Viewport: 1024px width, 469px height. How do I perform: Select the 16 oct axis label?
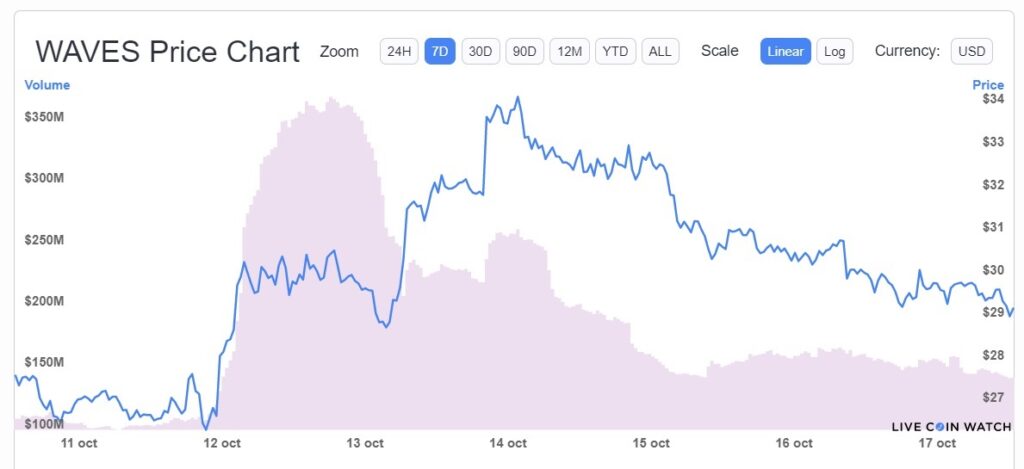pyautogui.click(x=794, y=444)
